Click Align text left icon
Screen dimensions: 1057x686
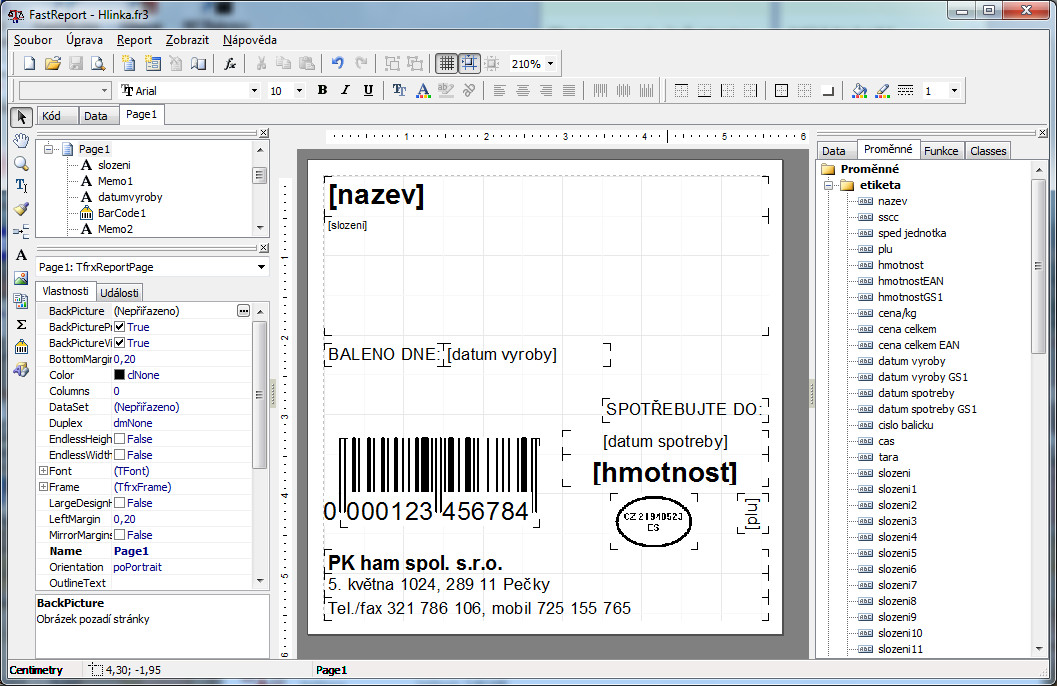pos(500,90)
